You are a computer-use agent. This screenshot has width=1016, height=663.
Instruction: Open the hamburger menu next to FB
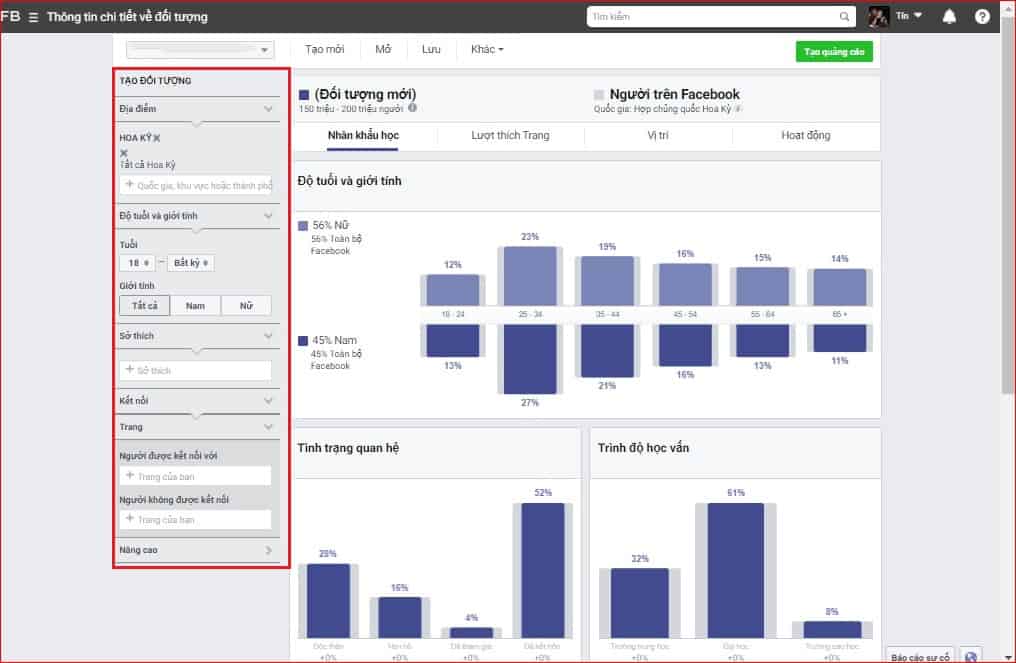[34, 17]
